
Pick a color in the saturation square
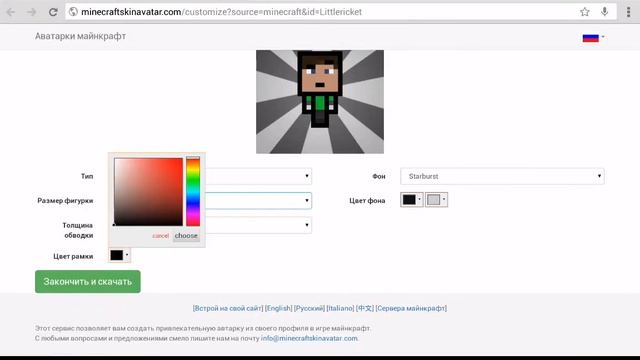click(x=149, y=192)
